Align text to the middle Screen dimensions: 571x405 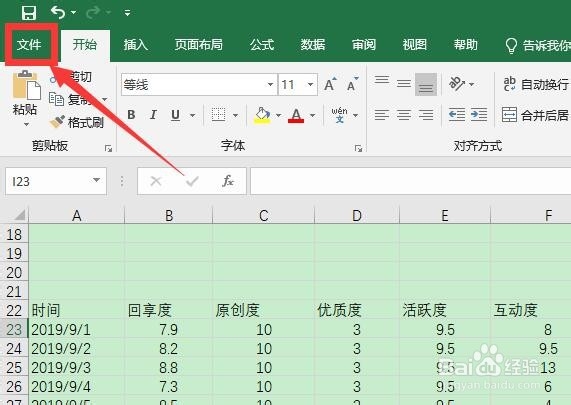click(404, 84)
